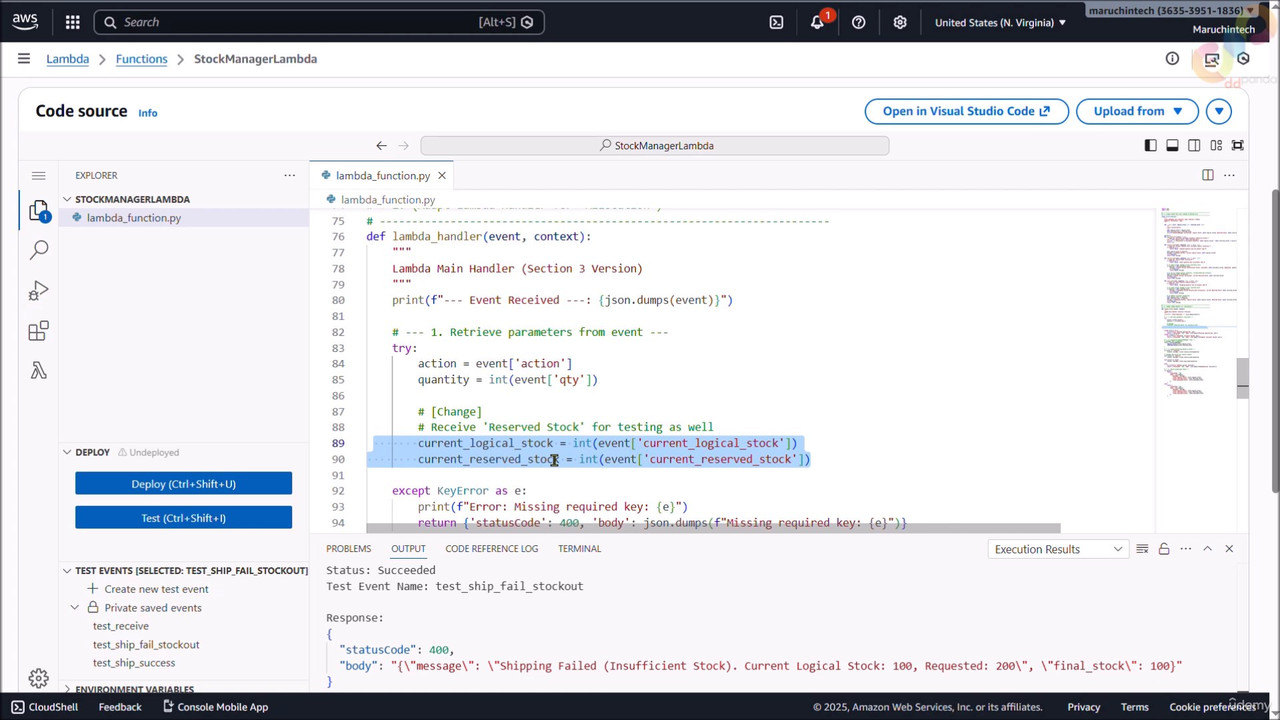1280x720 pixels.
Task: Open the CloudShell icon in the top bar
Action: coord(776,22)
